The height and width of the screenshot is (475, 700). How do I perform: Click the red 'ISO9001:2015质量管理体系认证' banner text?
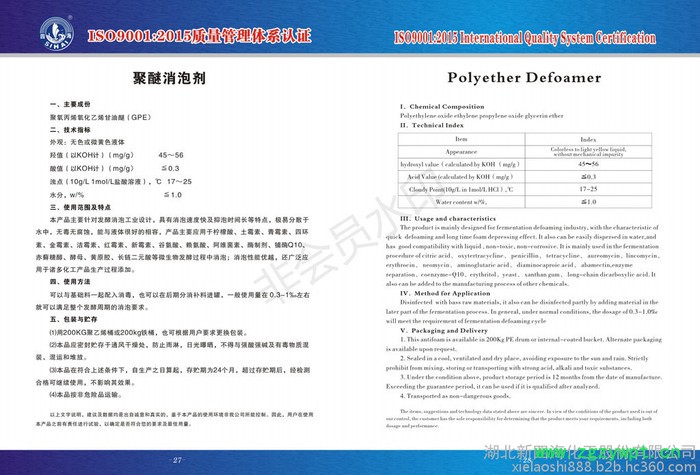[x=199, y=36]
